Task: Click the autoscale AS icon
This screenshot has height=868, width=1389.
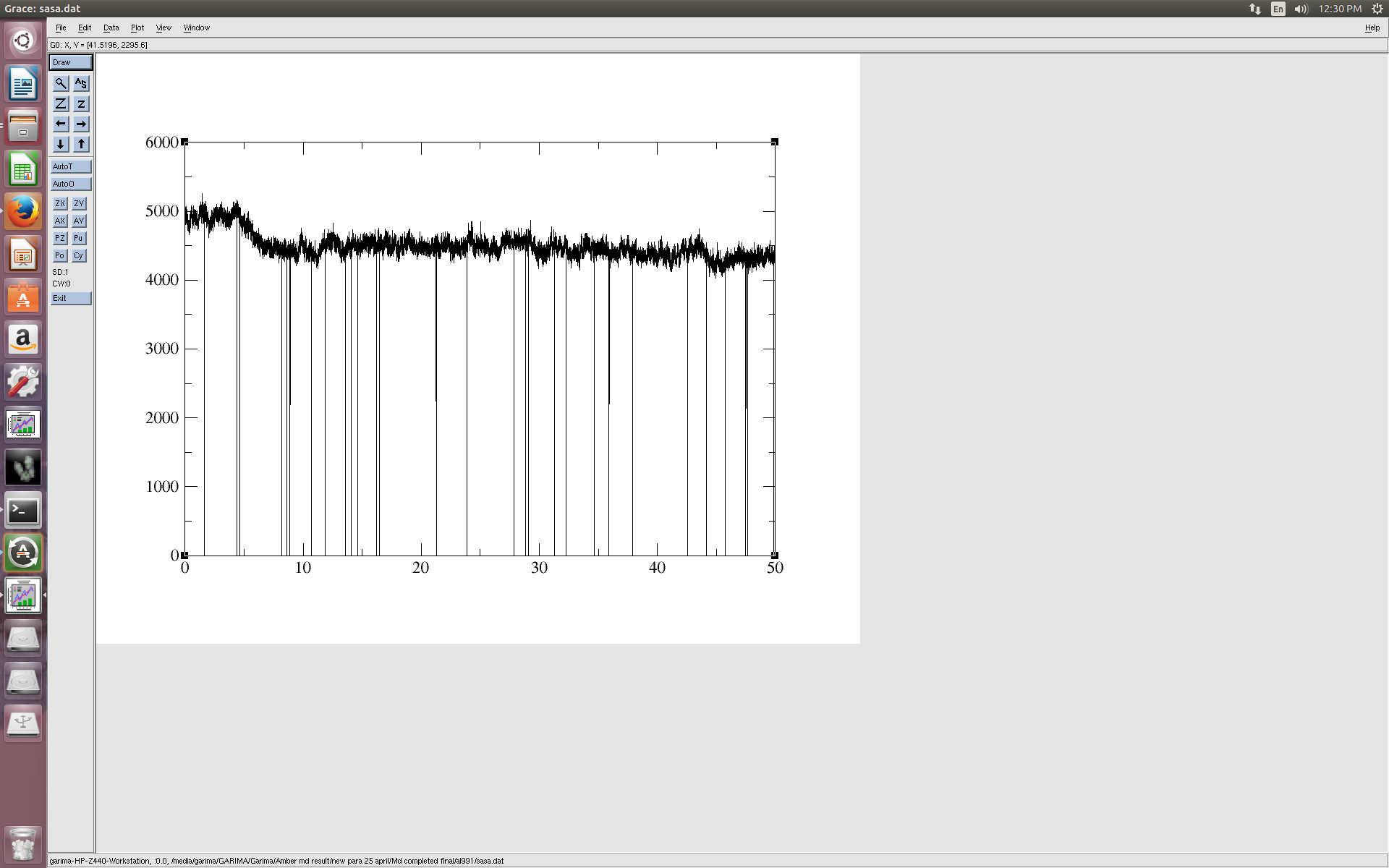Action: pos(81,84)
